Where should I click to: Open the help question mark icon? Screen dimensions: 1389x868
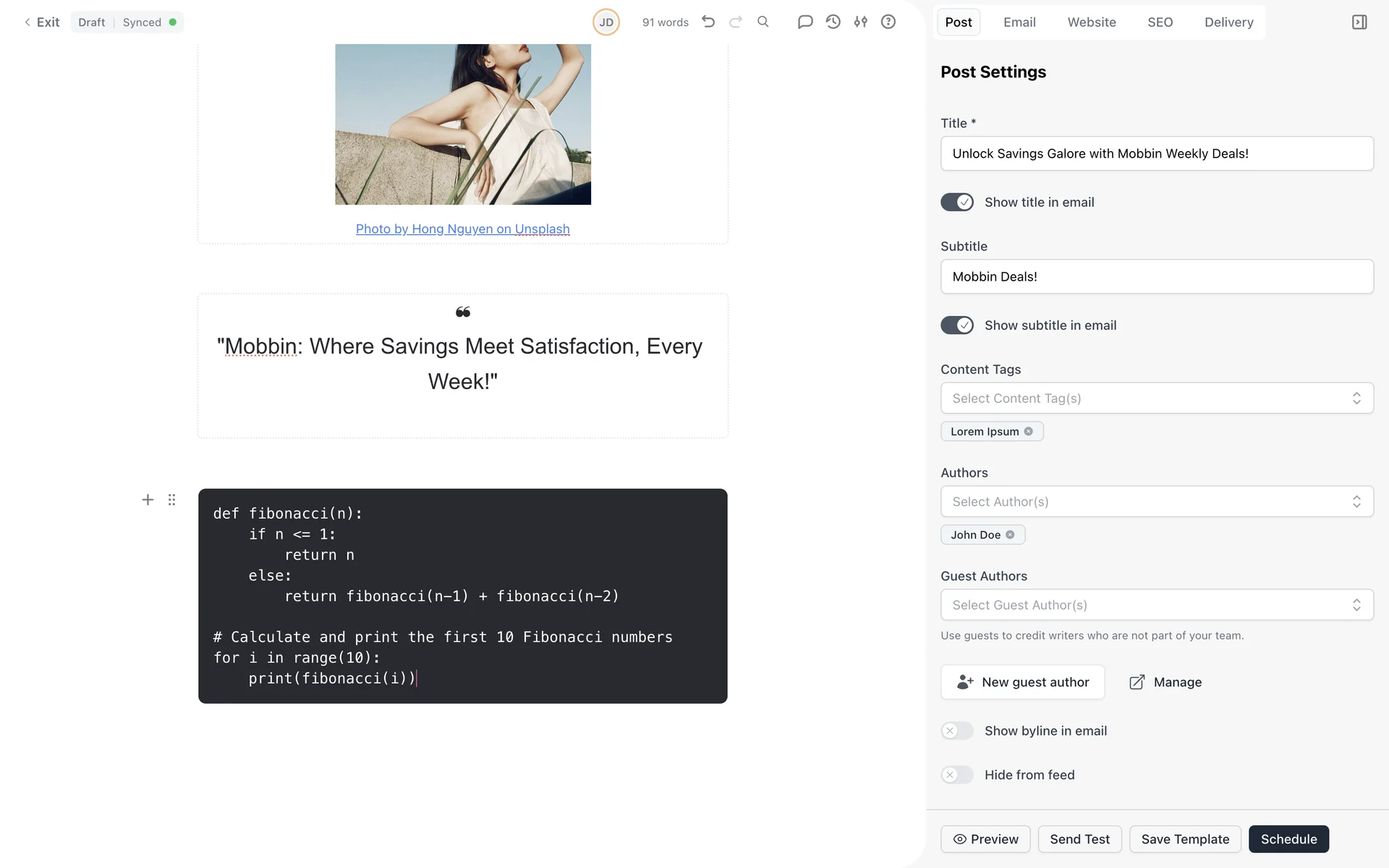[888, 22]
